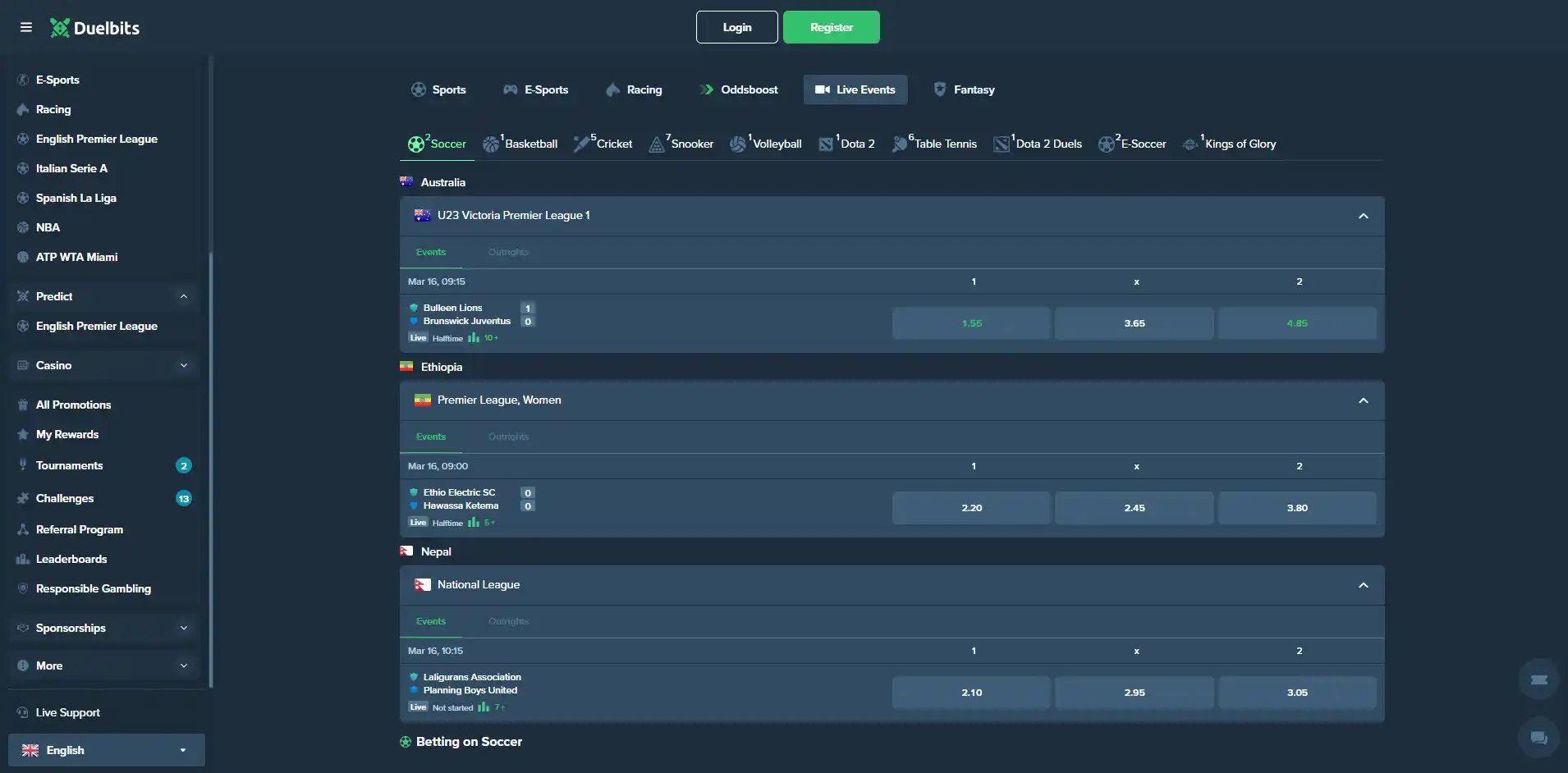Screen dimensions: 1568x773
Task: Open statistics icon for Bulleen Lions match
Action: coord(474,338)
